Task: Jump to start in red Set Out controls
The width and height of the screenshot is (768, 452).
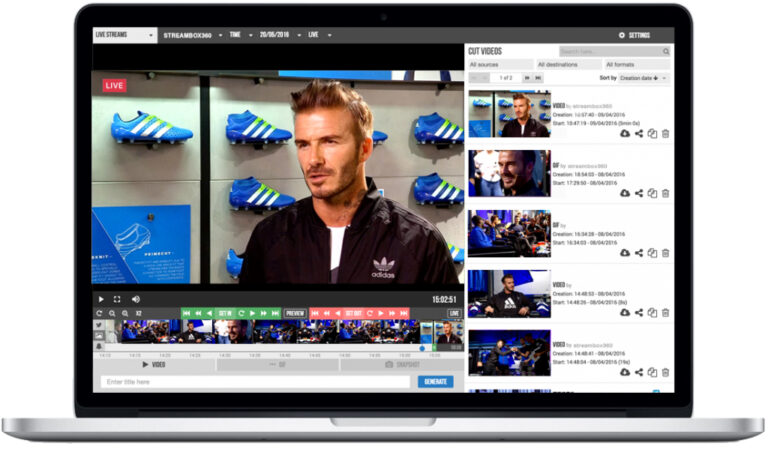Action: (x=315, y=313)
